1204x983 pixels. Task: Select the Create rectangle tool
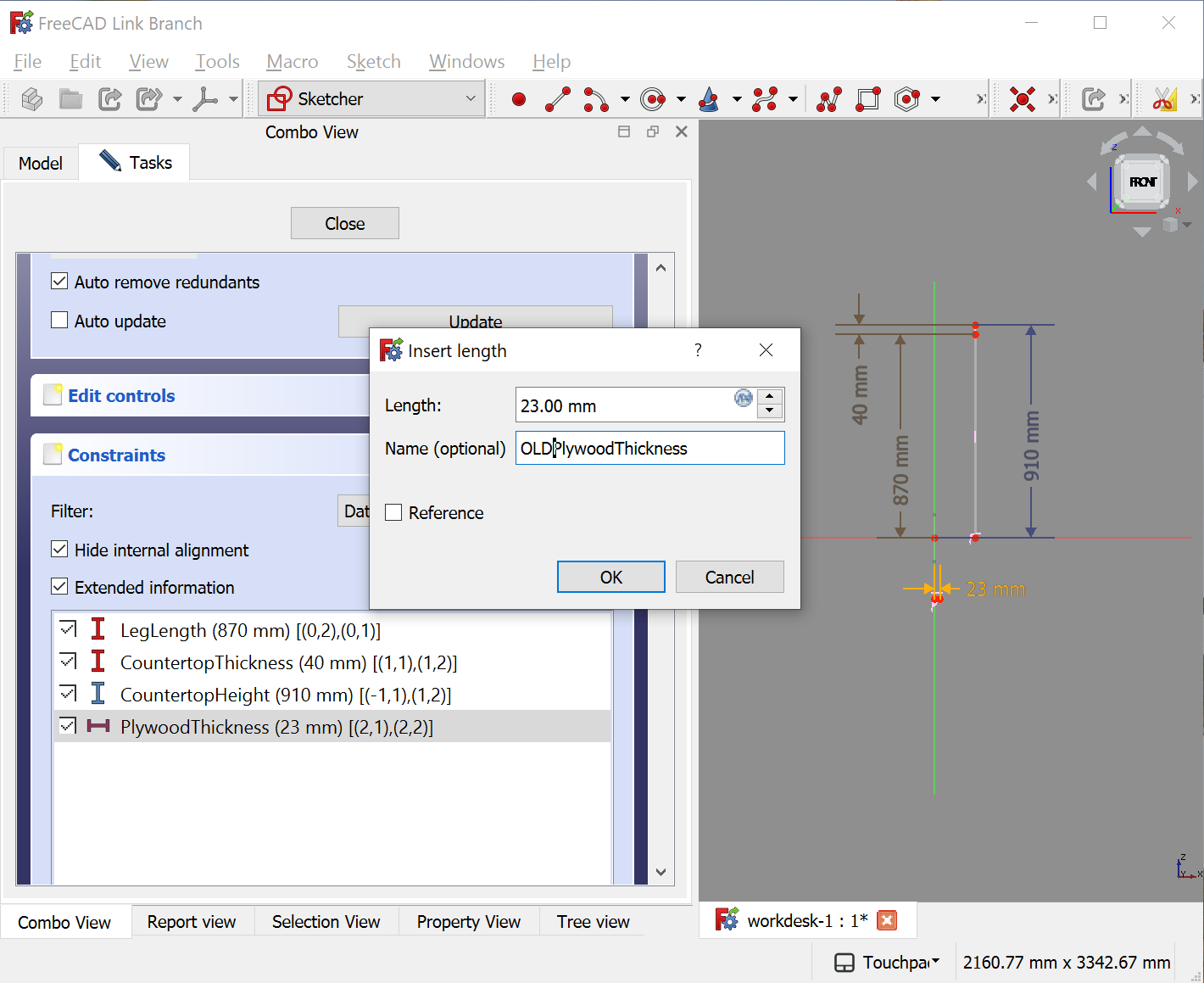(x=867, y=99)
